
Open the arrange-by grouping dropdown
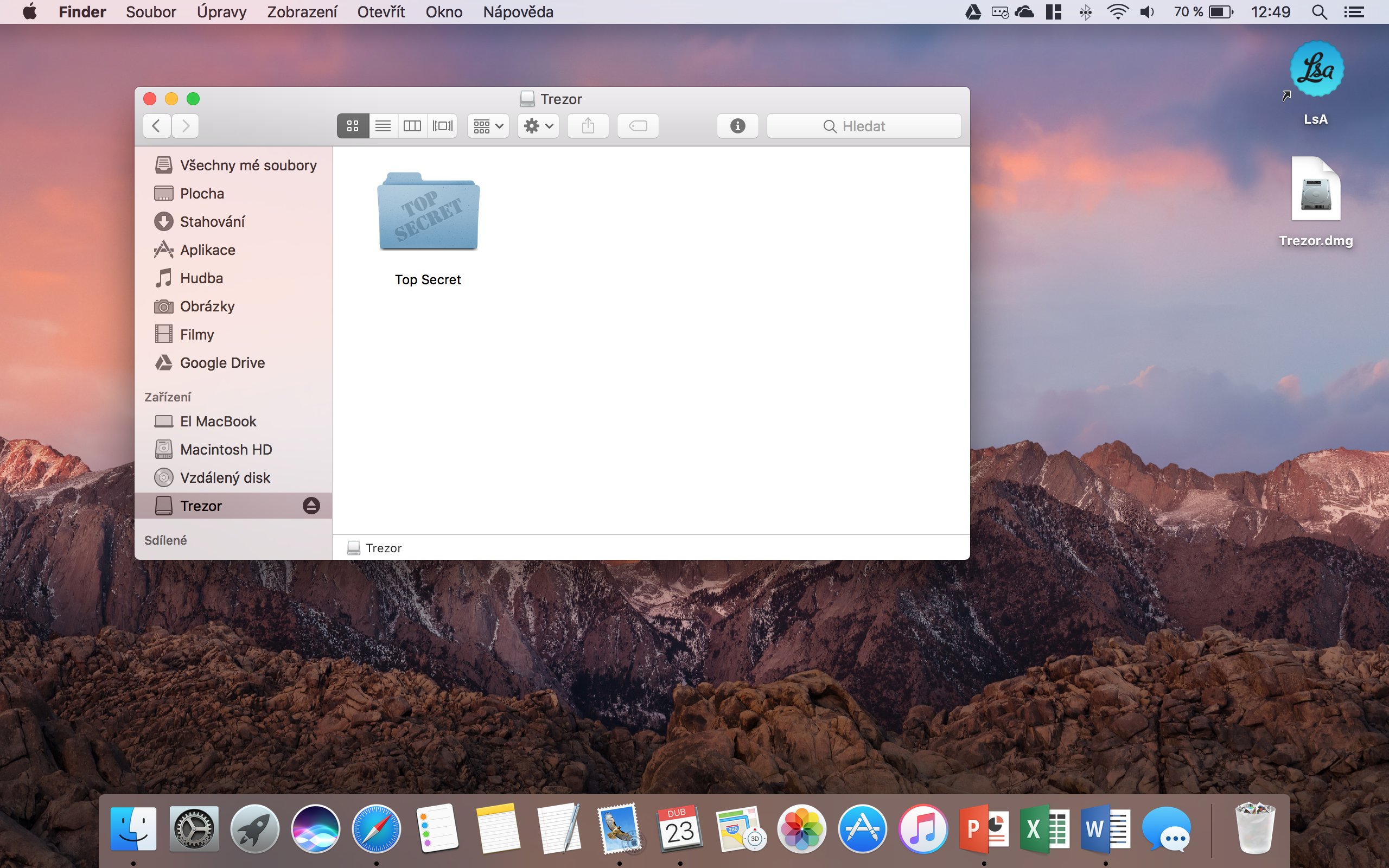pos(488,126)
